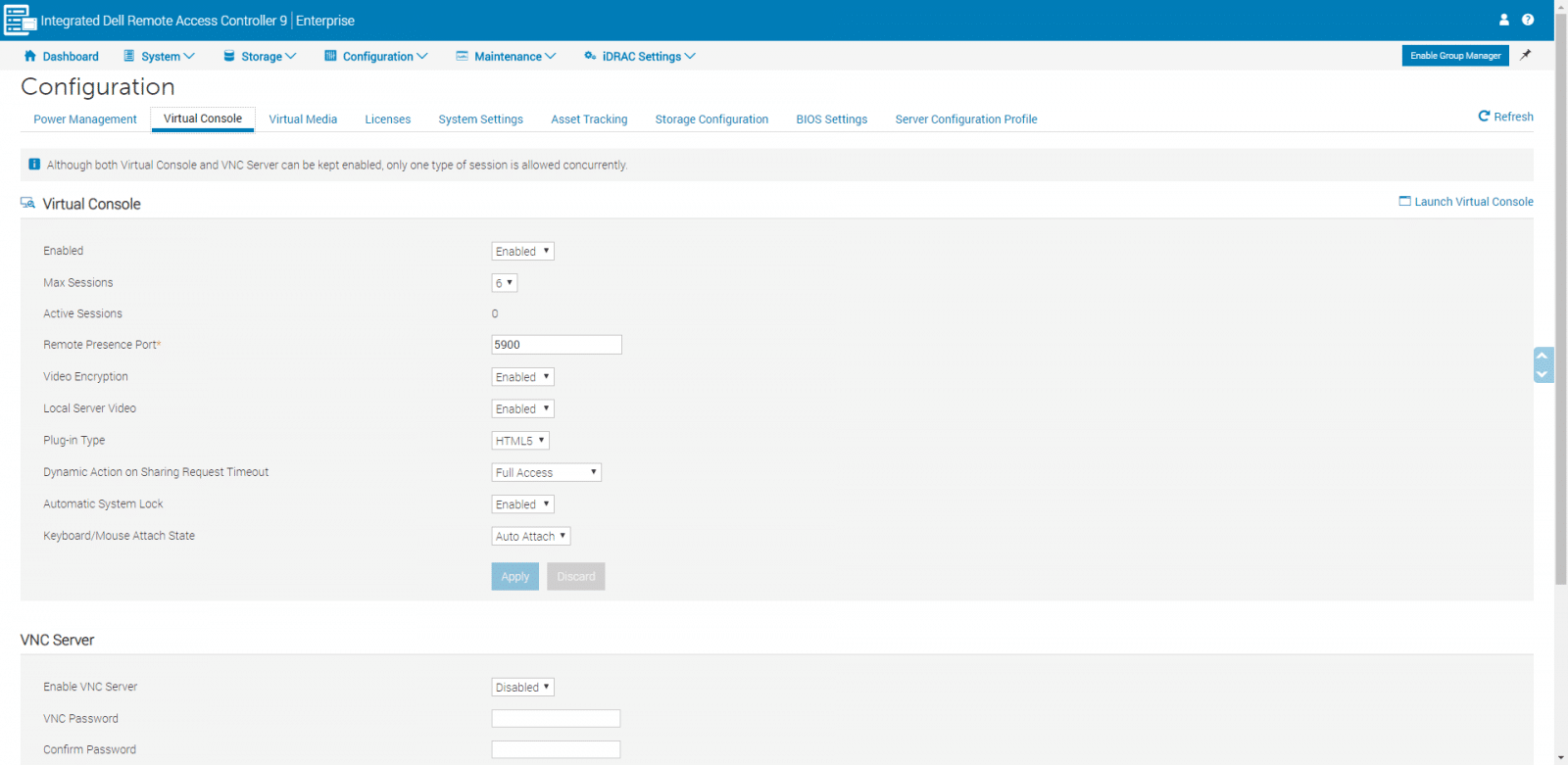Select the Virtual Console tab
1568x765 pixels.
point(203,119)
